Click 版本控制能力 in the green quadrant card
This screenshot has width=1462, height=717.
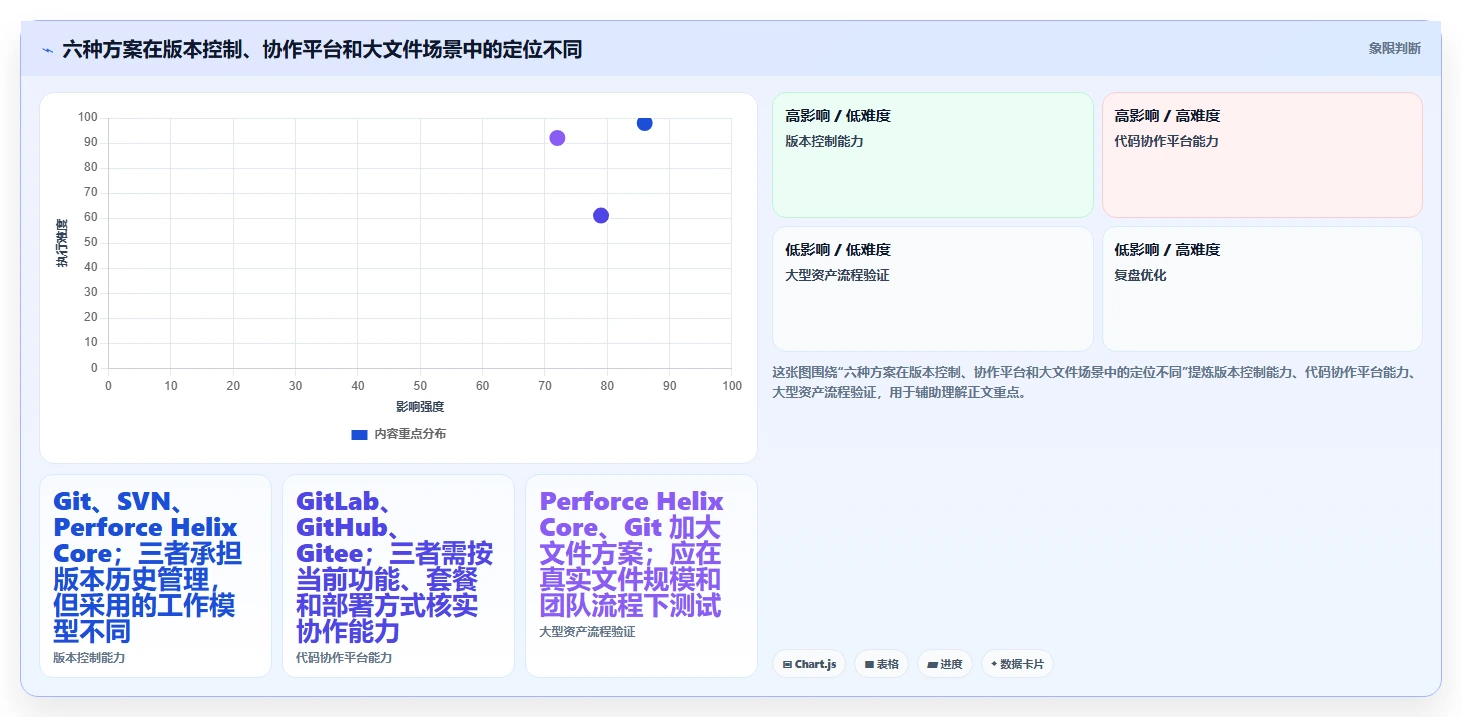point(824,141)
